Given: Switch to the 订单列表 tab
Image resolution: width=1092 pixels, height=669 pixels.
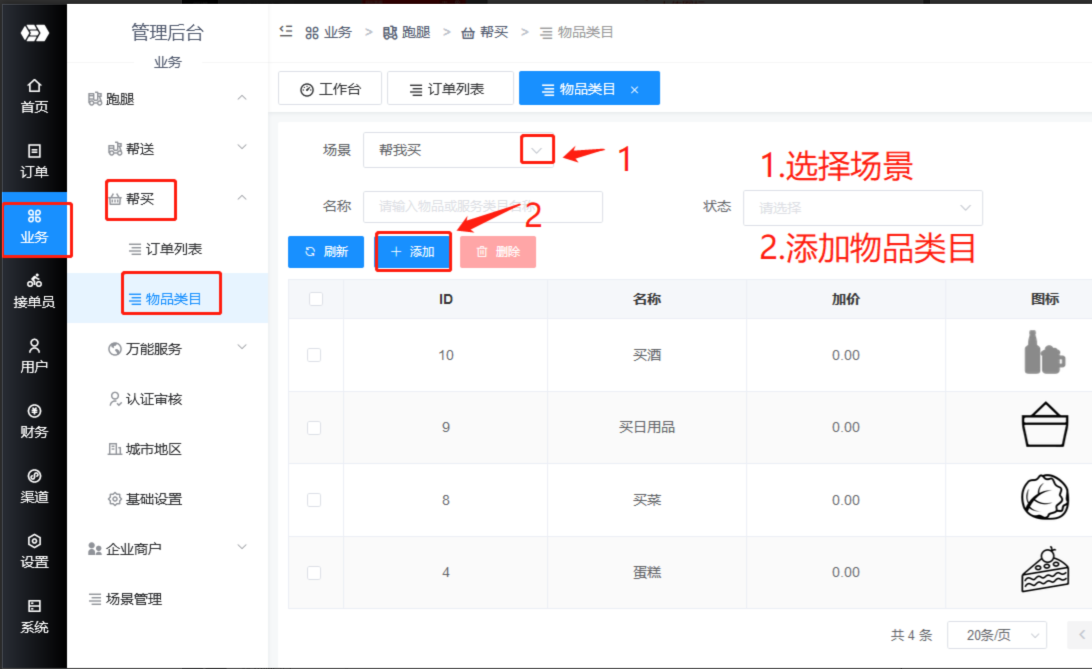Looking at the screenshot, I should (449, 89).
